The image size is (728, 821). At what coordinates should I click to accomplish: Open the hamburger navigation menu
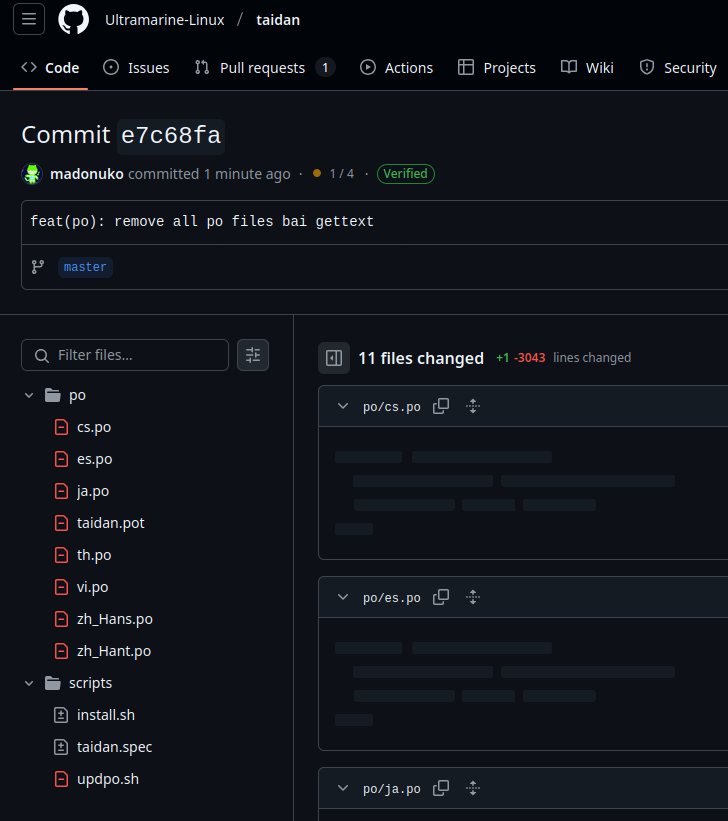[x=29, y=19]
